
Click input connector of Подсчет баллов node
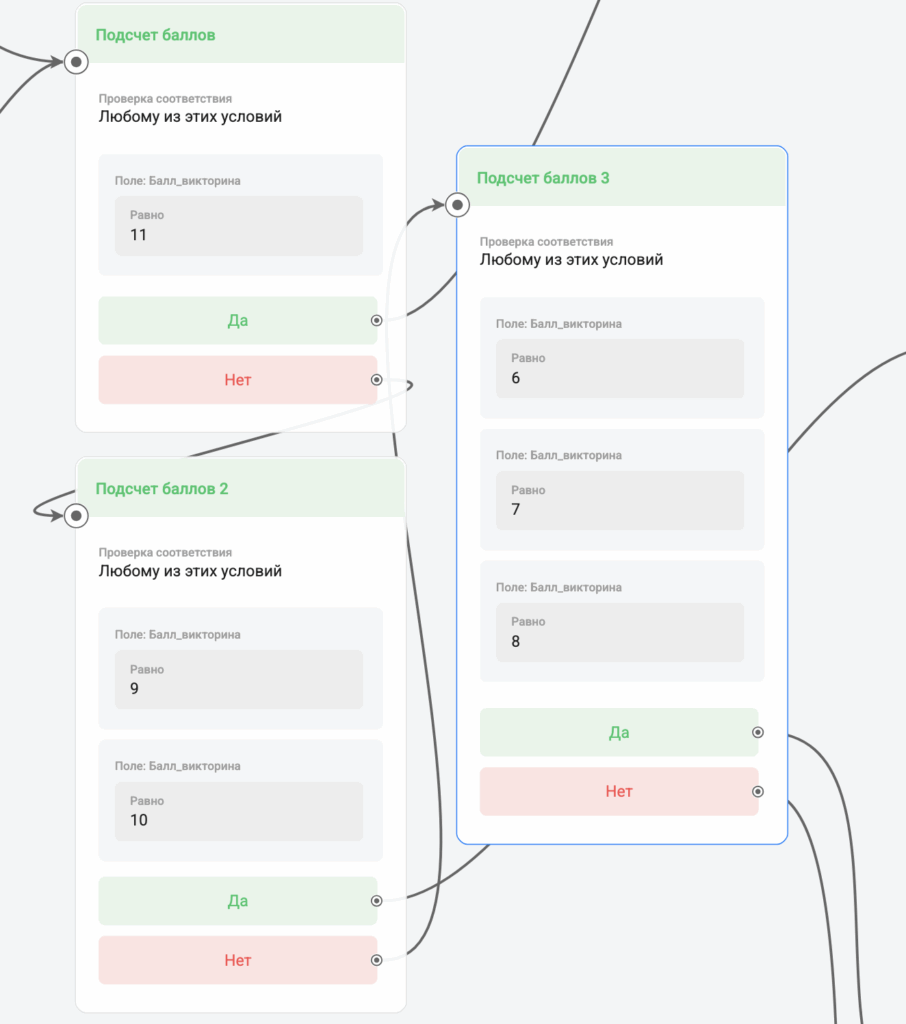77,62
